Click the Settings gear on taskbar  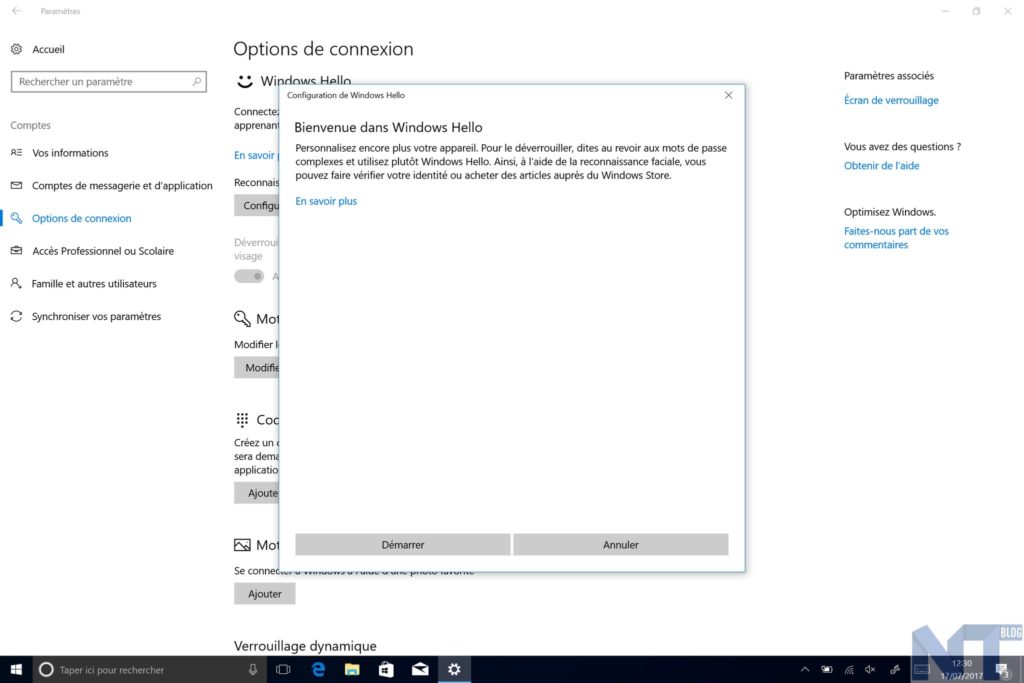pyautogui.click(x=454, y=669)
